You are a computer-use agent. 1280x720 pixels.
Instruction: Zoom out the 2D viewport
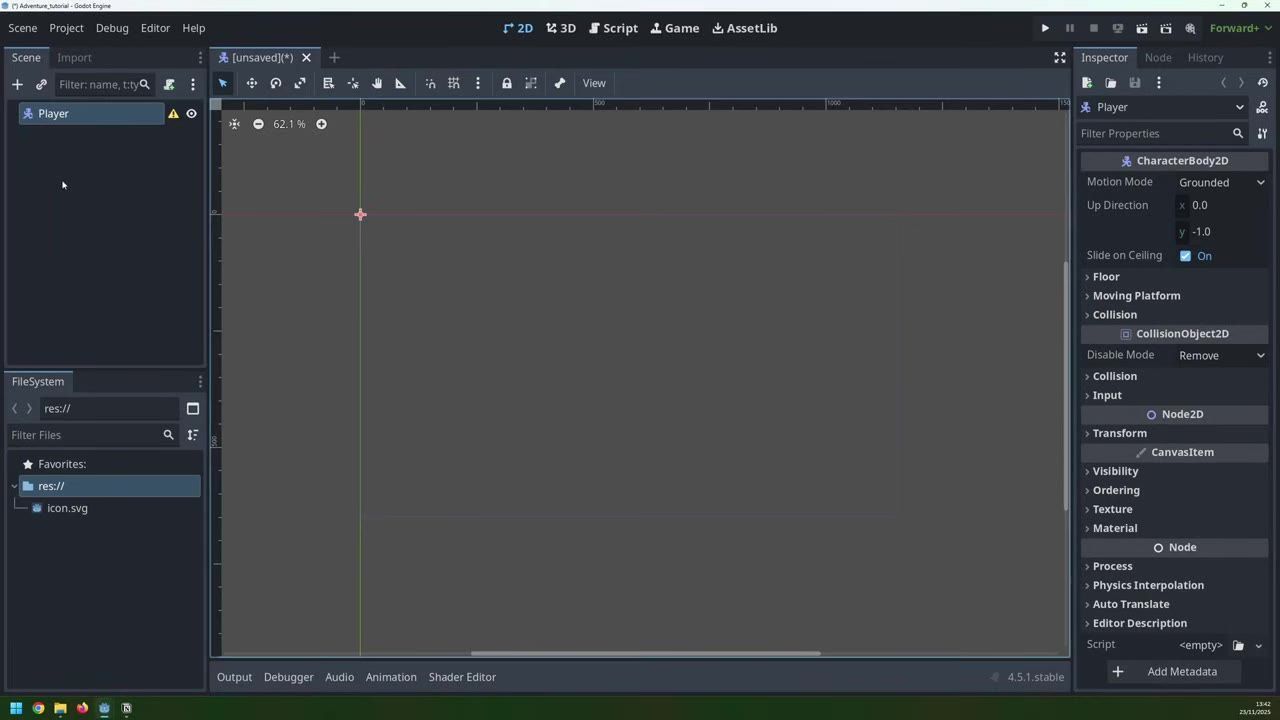pos(258,124)
